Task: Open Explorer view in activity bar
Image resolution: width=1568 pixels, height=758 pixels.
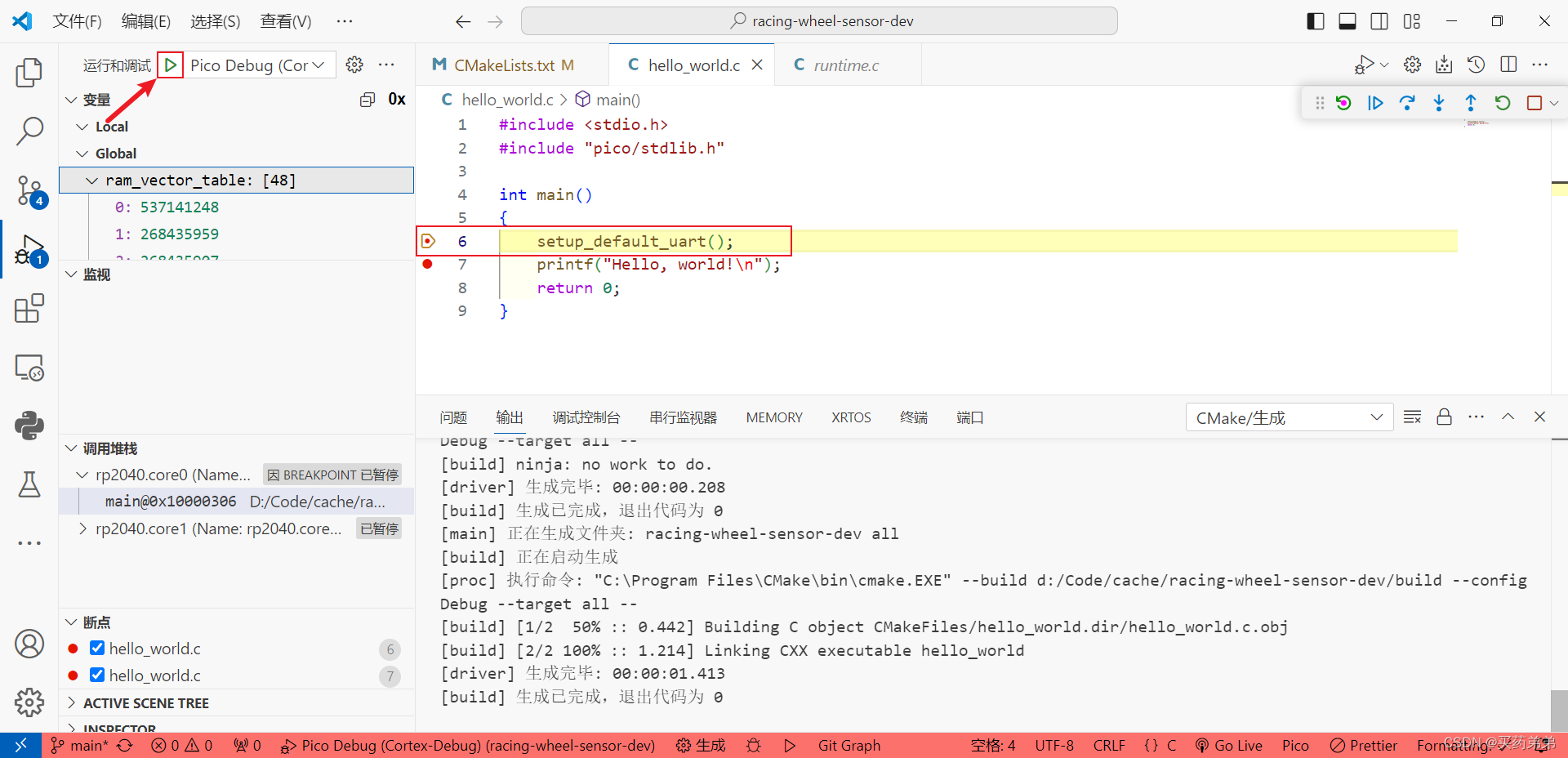Action: coord(29,73)
